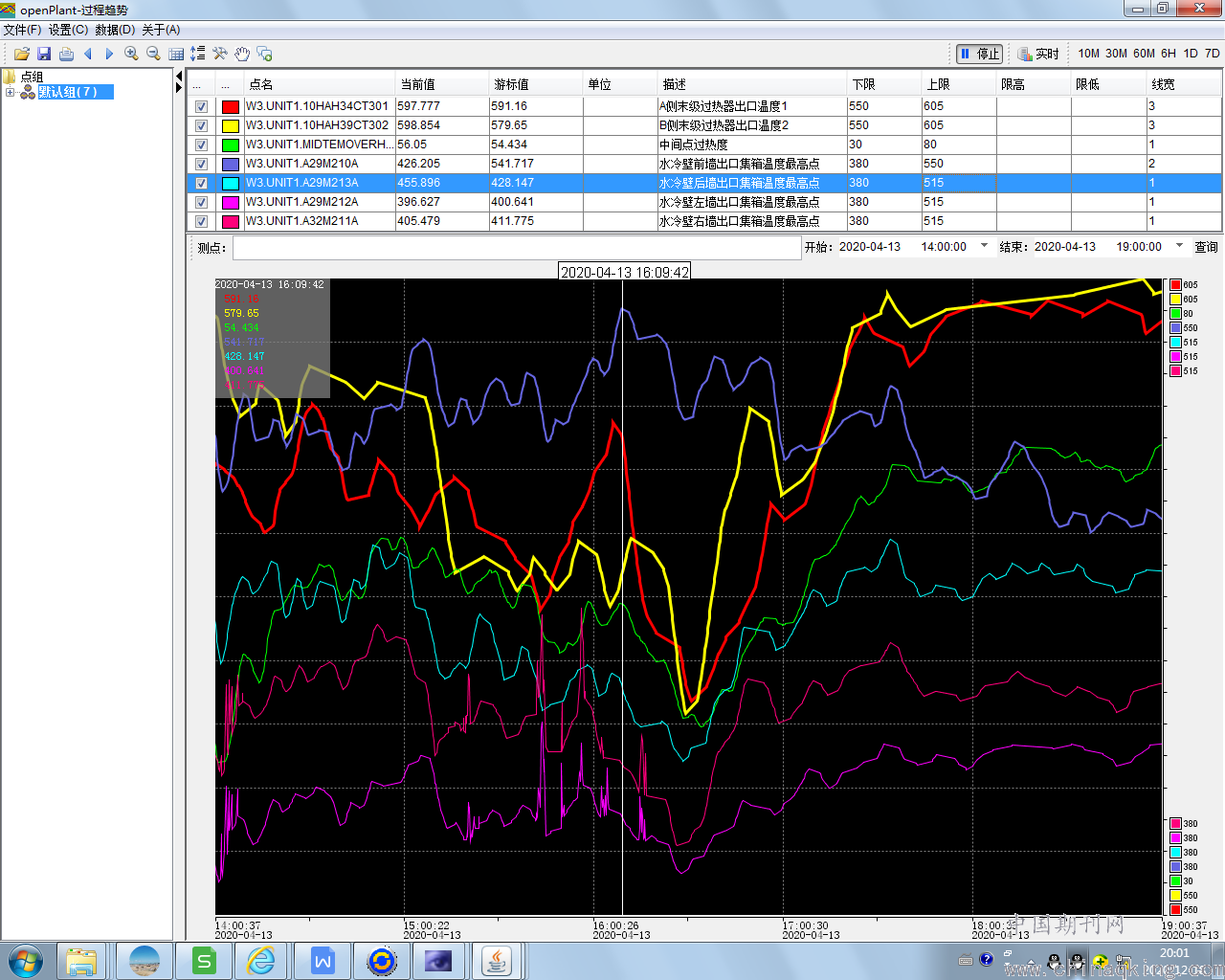The height and width of the screenshot is (980, 1225).
Task: Zoom in on the trend chart
Action: (x=132, y=54)
